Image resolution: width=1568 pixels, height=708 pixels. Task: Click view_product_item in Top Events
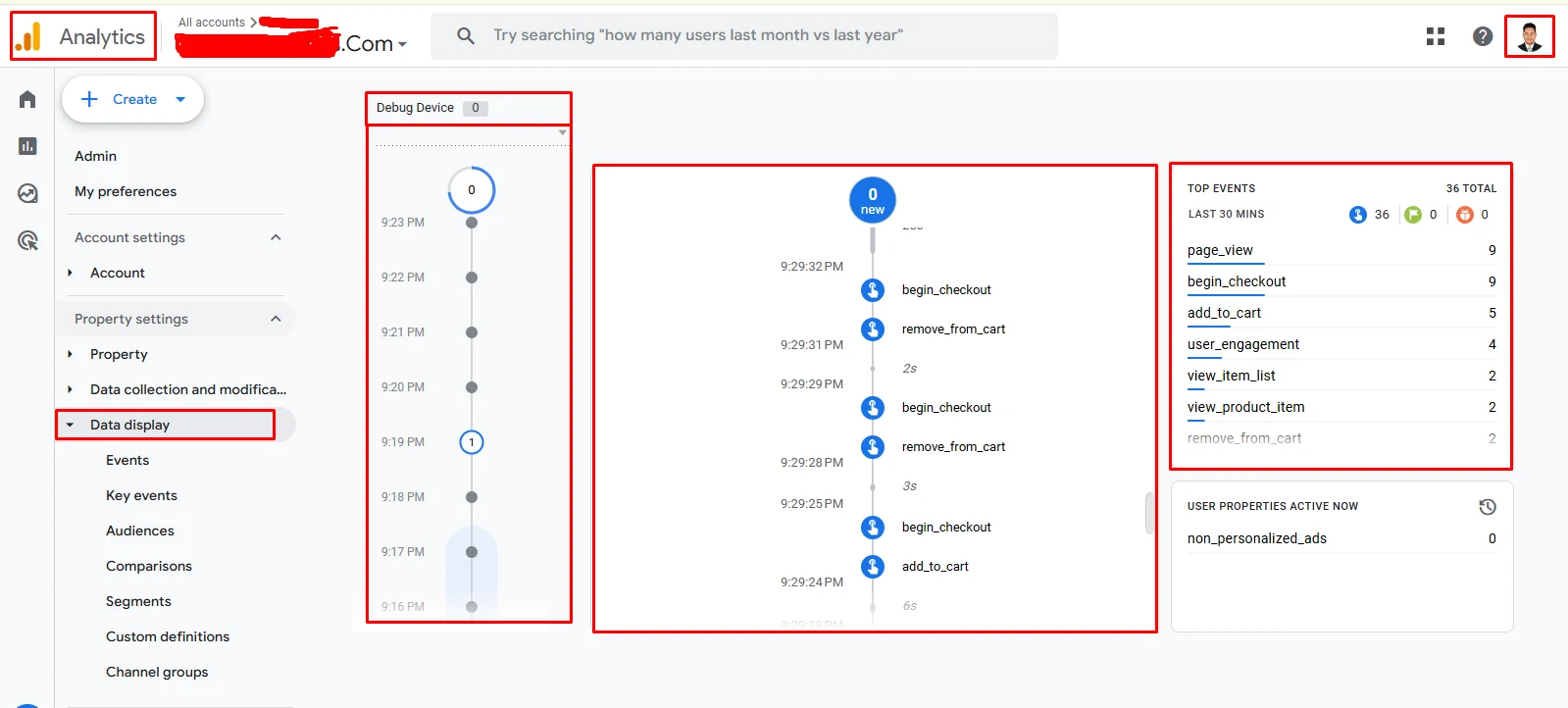click(x=1246, y=407)
